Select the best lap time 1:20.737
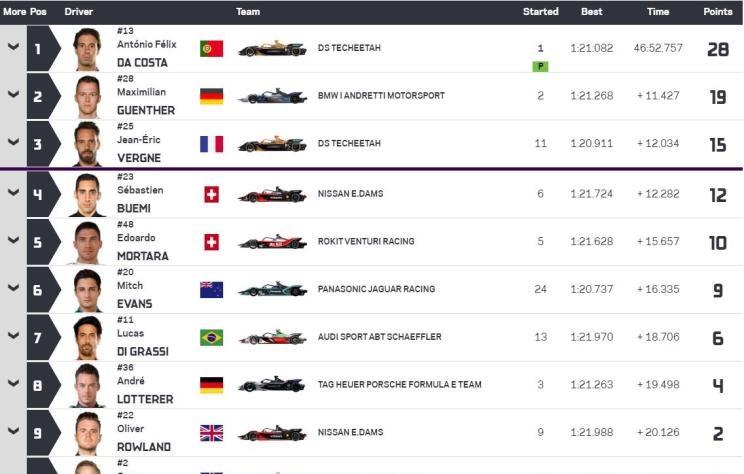 [592, 289]
